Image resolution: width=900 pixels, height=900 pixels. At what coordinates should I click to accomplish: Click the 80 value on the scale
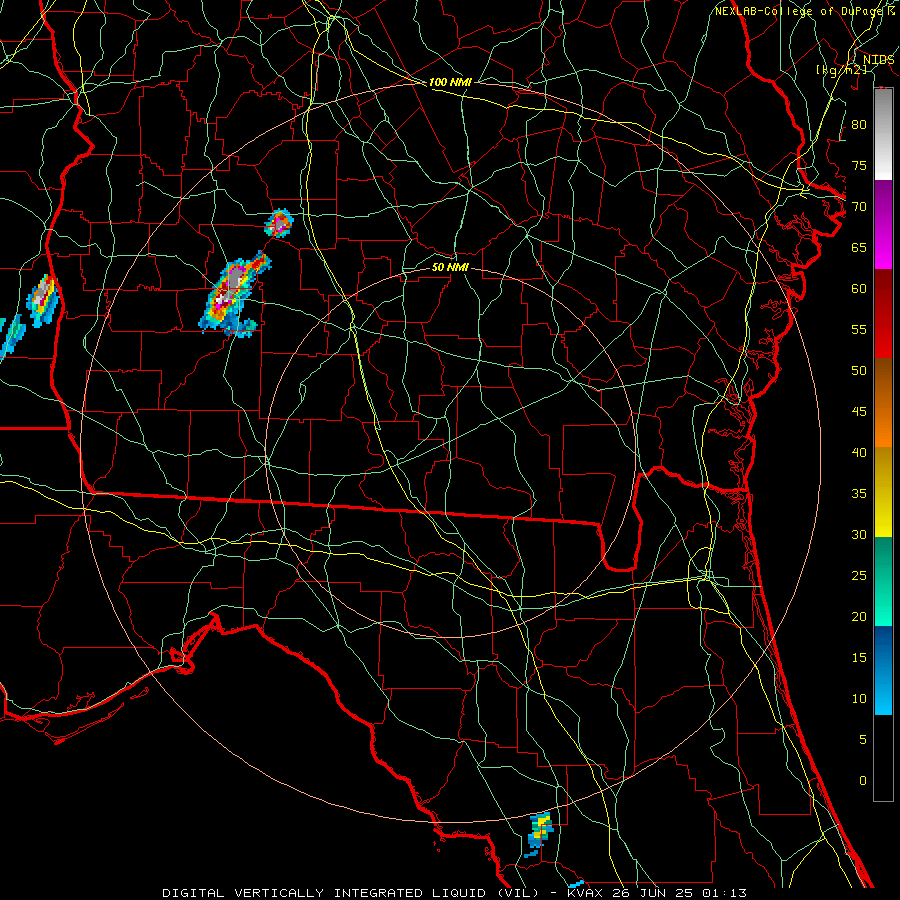coord(859,125)
